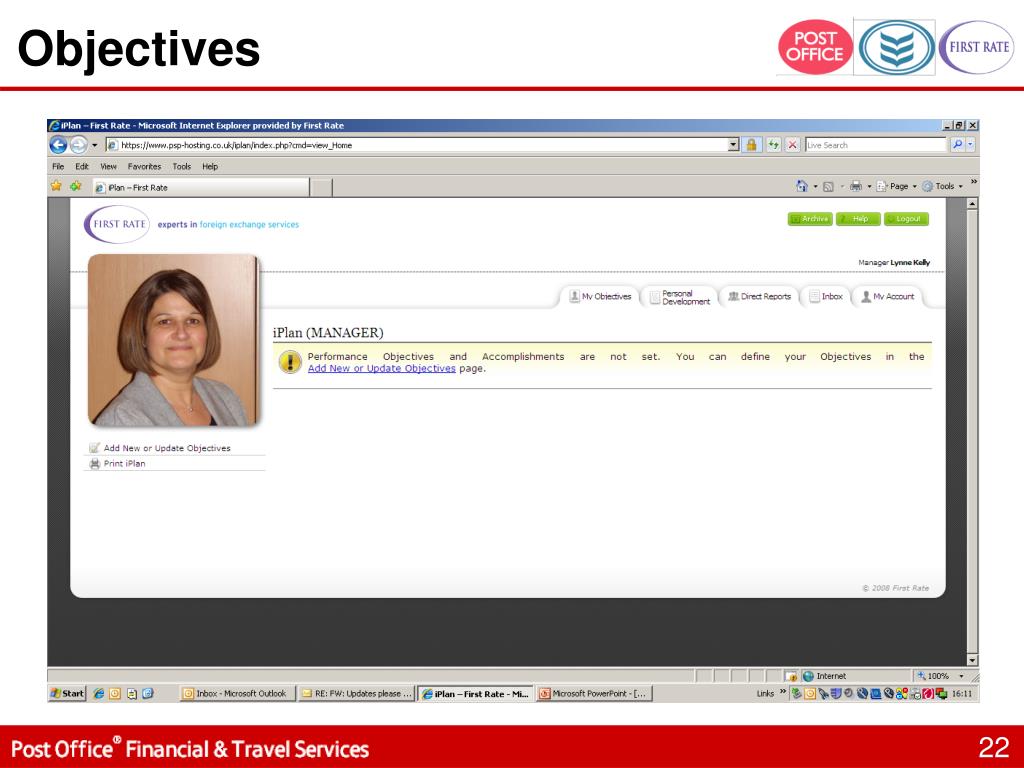Screen dimensions: 1024x768
Task: Click the Print icon in command bar
Action: (x=856, y=186)
